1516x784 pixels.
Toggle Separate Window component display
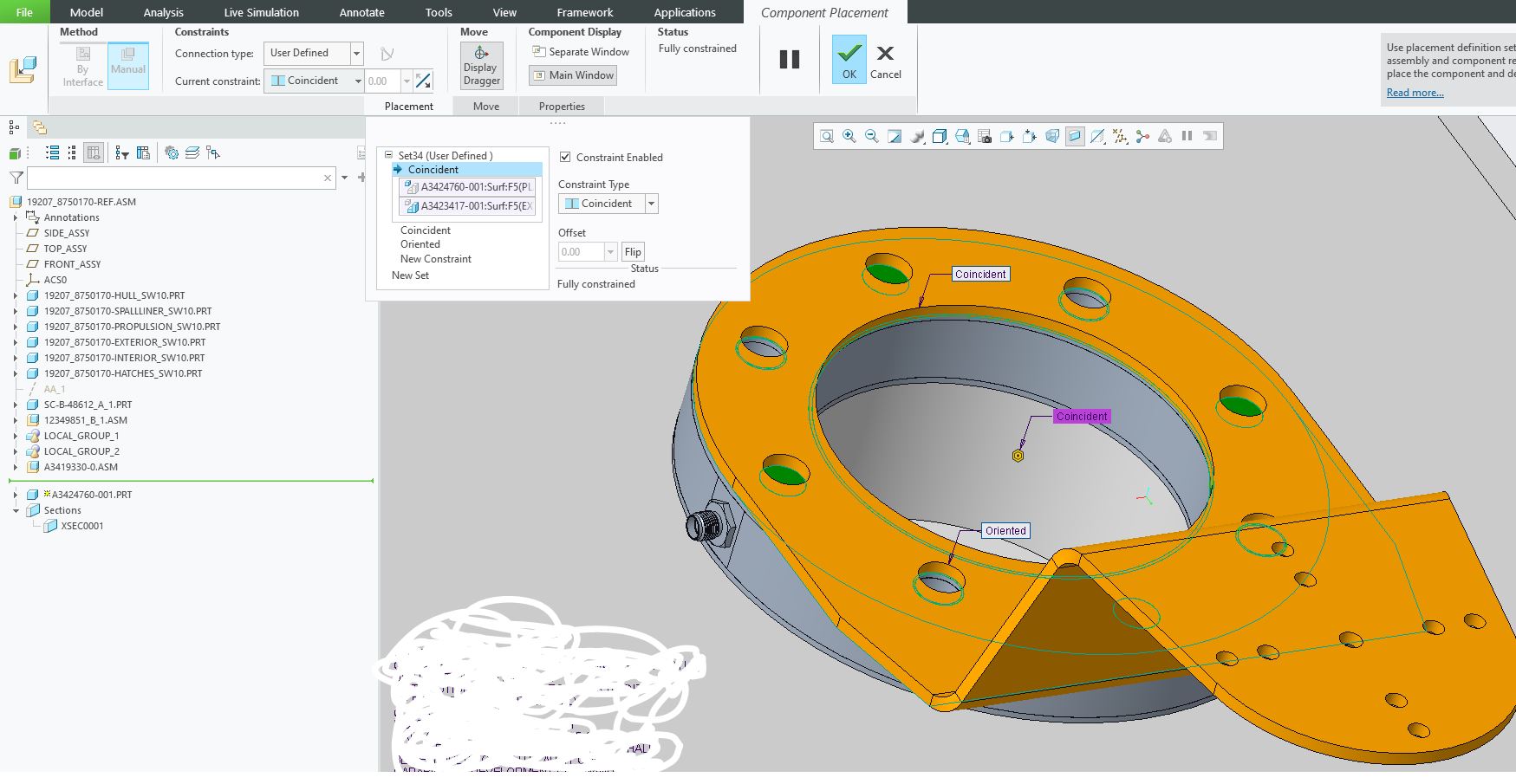coord(580,52)
